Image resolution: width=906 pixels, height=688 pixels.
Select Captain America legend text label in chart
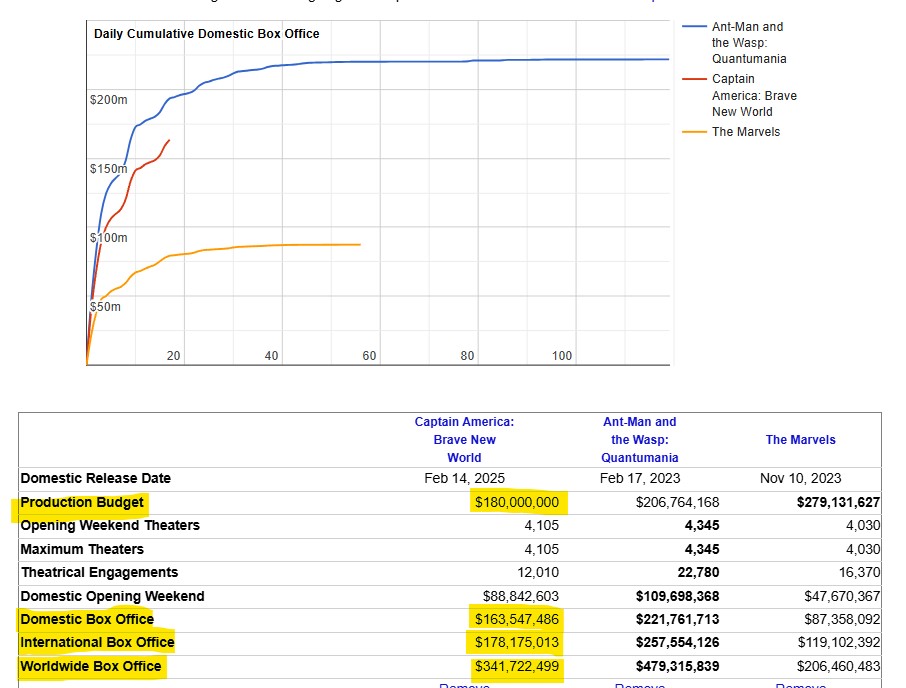tap(754, 95)
